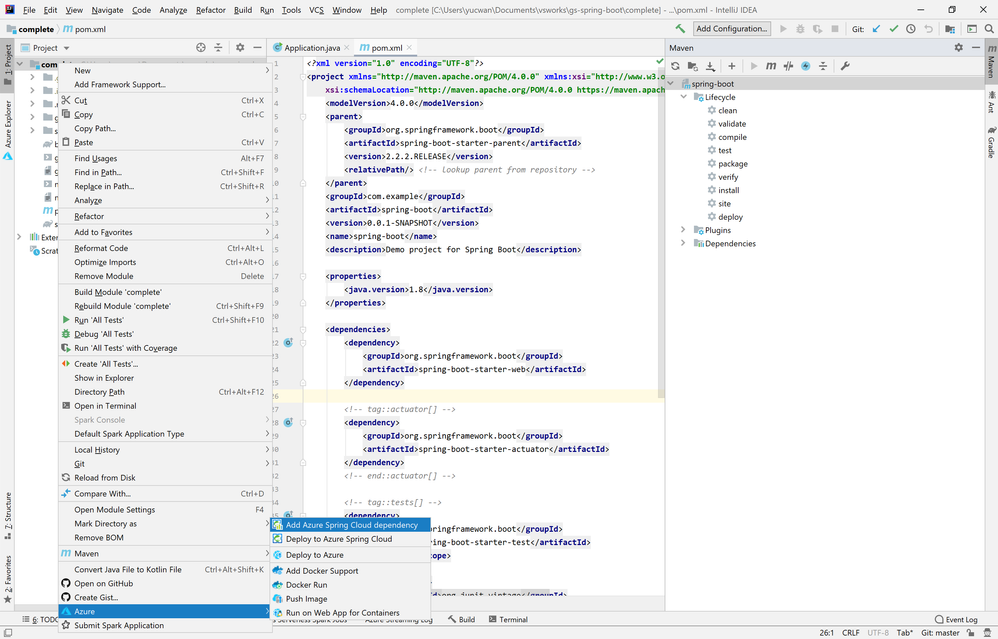Change CRLF line separator in status bar

[850, 633]
